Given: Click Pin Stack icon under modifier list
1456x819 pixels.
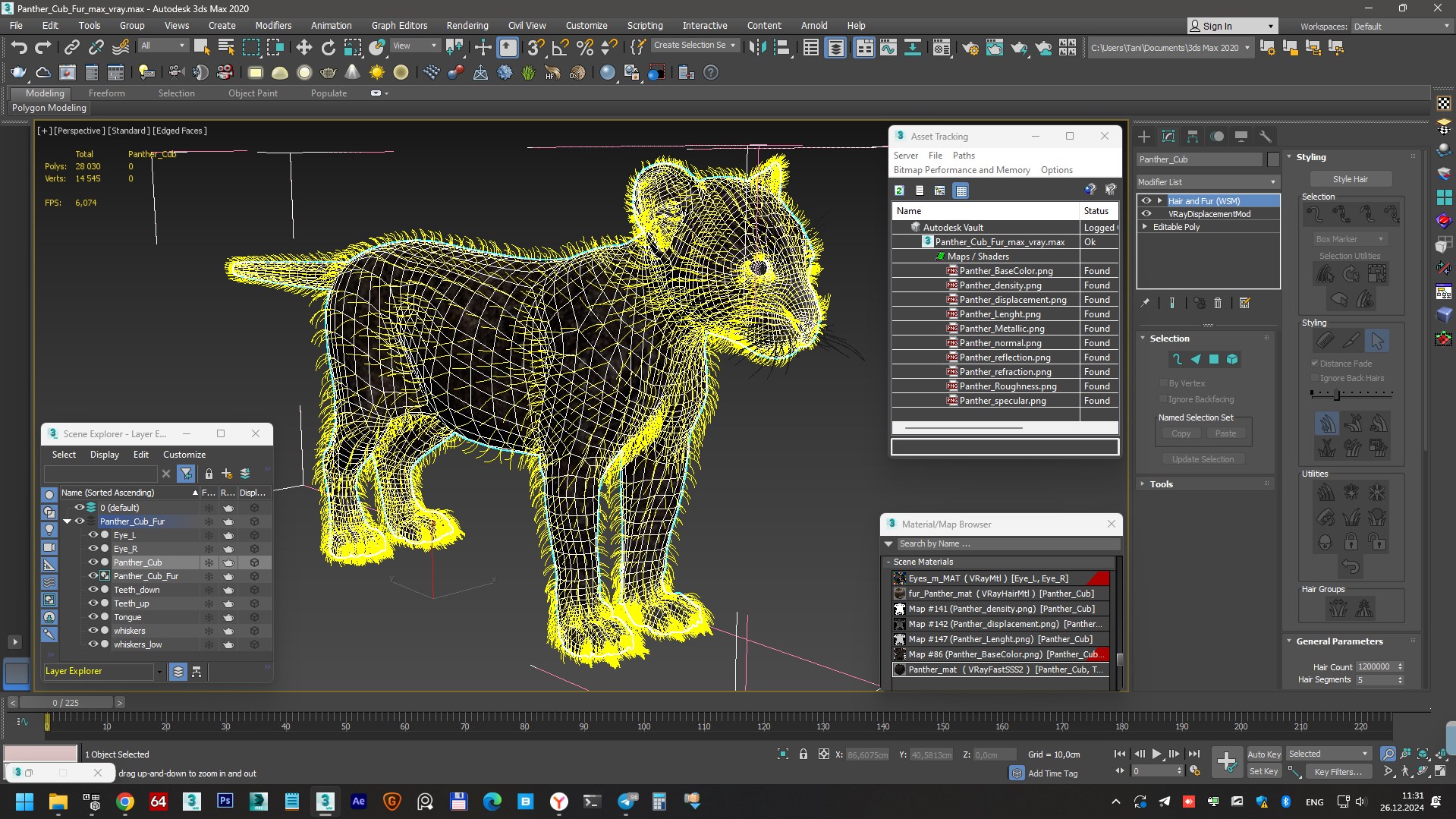Looking at the screenshot, I should (x=1145, y=303).
